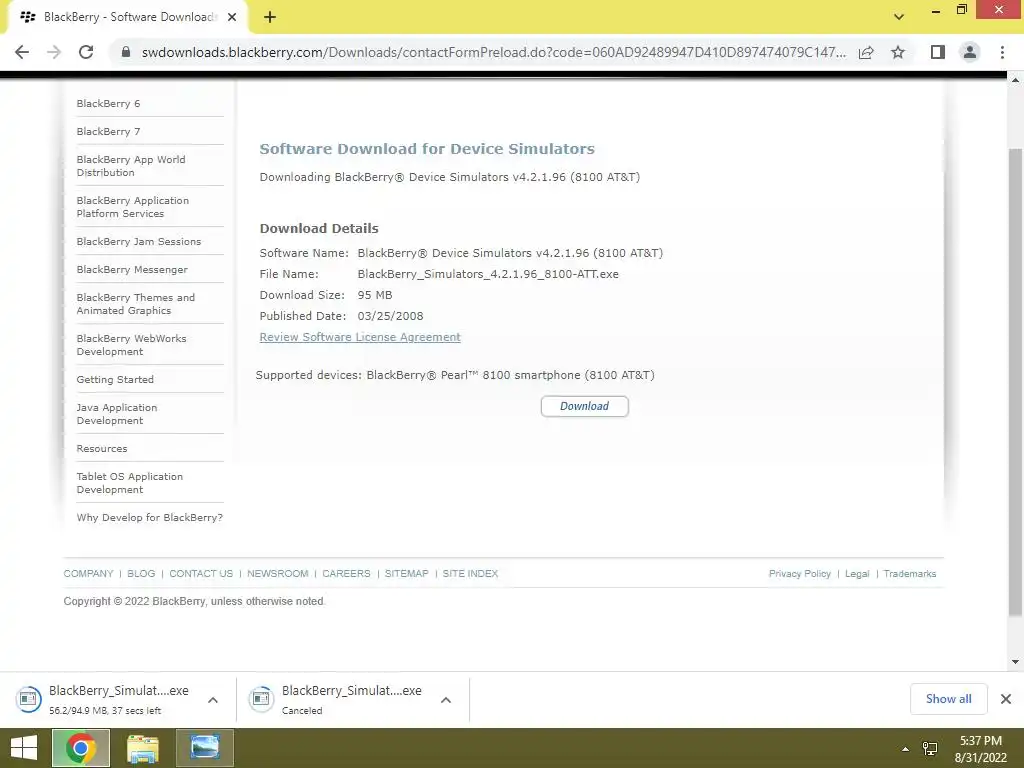
Task: Show hidden system tray icons
Action: (x=905, y=749)
